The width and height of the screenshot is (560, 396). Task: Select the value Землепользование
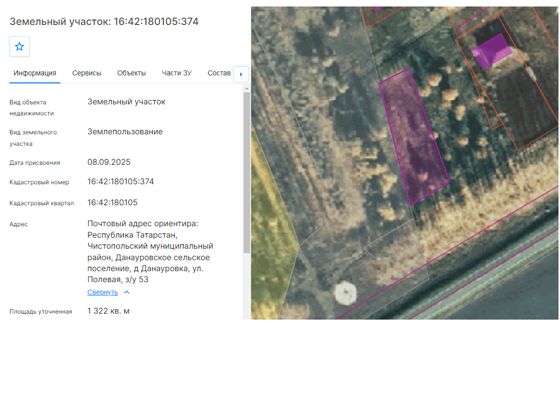pos(125,132)
